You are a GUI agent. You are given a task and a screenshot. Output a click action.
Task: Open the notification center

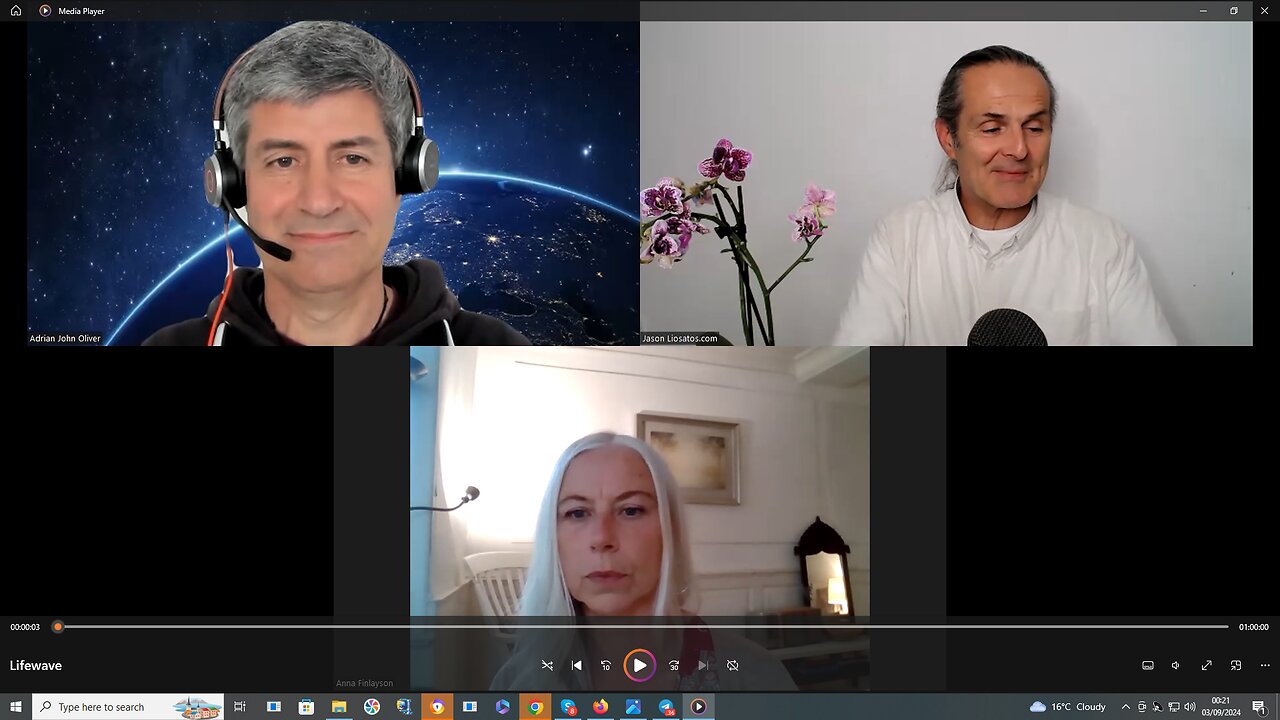click(1259, 707)
